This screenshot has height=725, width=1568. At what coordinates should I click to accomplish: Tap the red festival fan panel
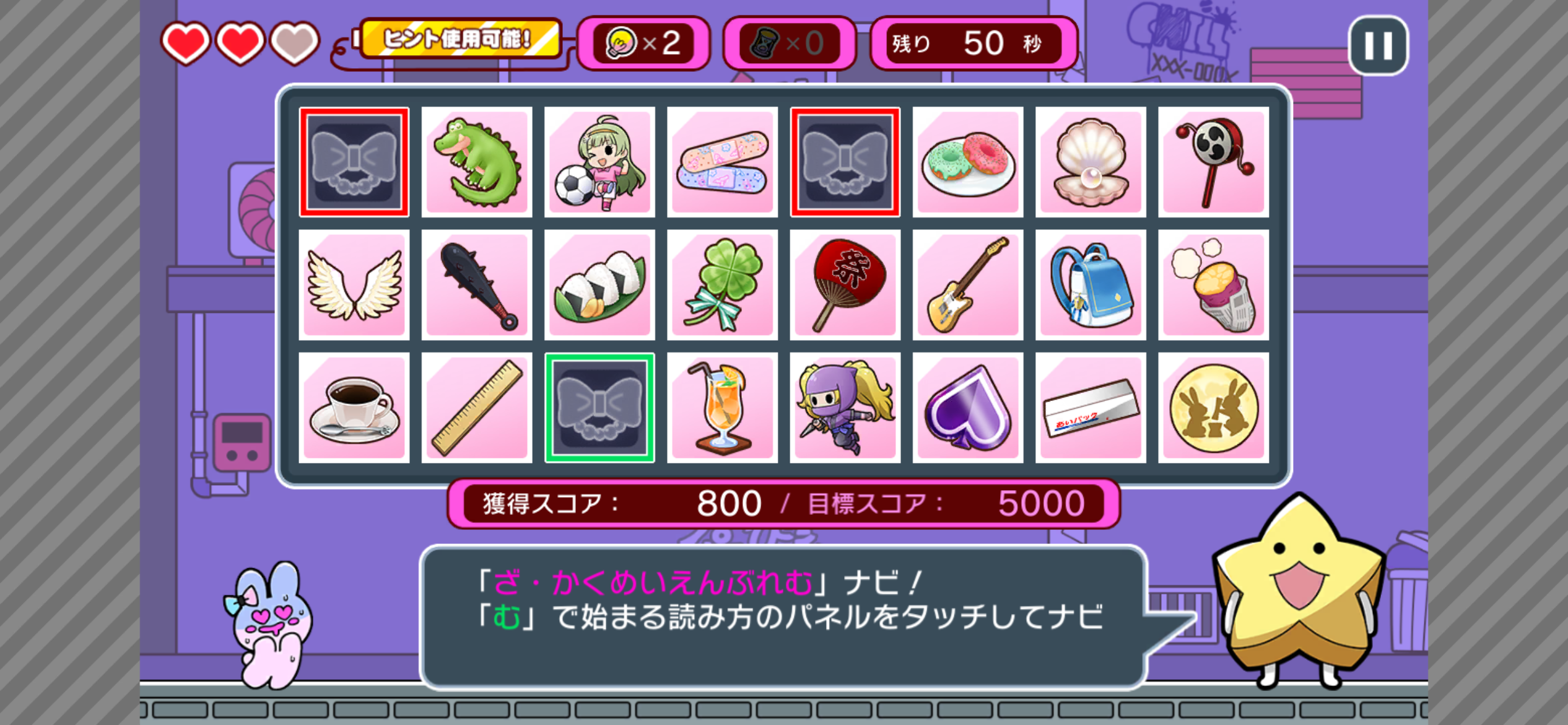[x=845, y=285]
